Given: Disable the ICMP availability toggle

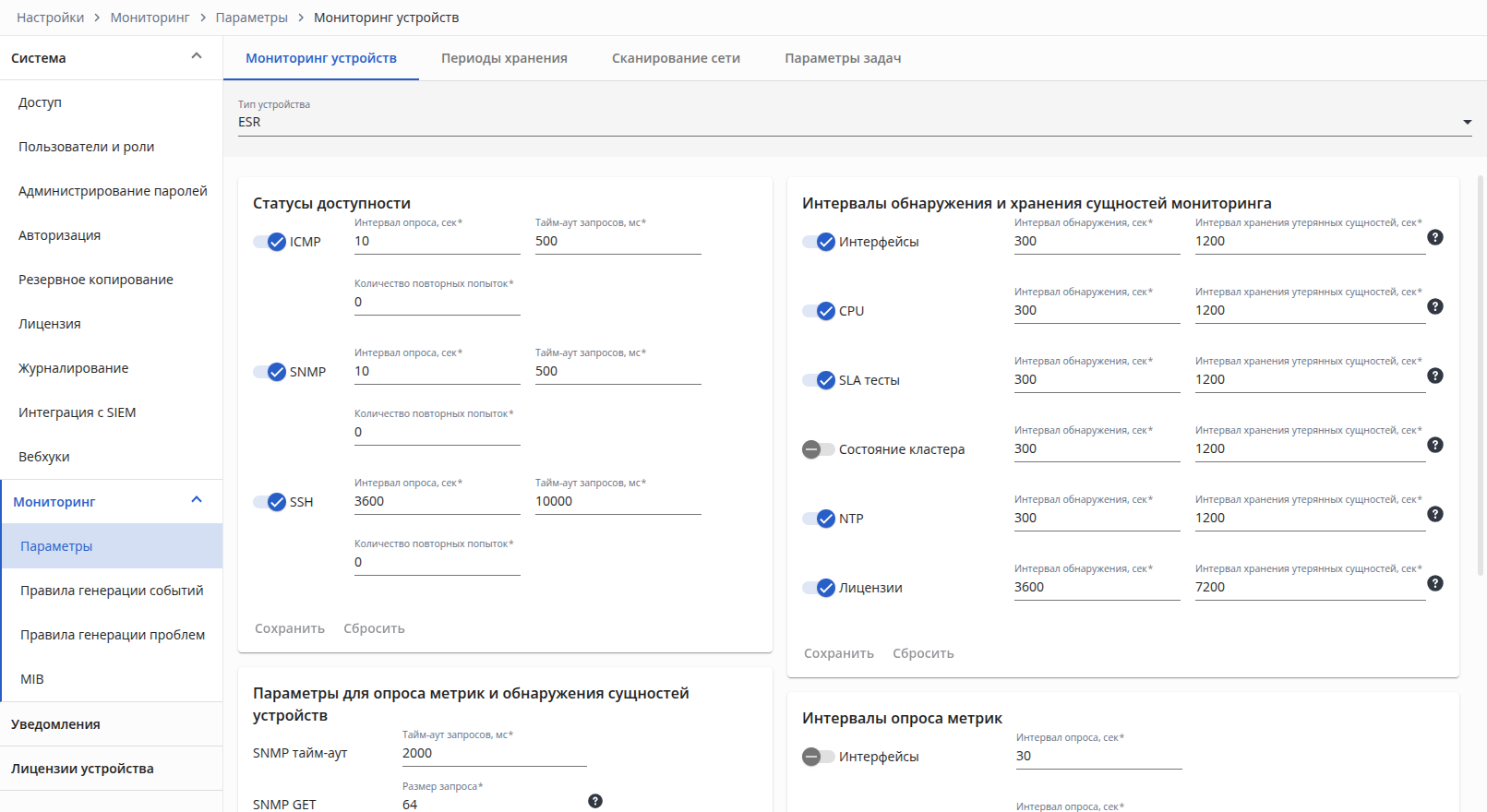Looking at the screenshot, I should (x=270, y=242).
